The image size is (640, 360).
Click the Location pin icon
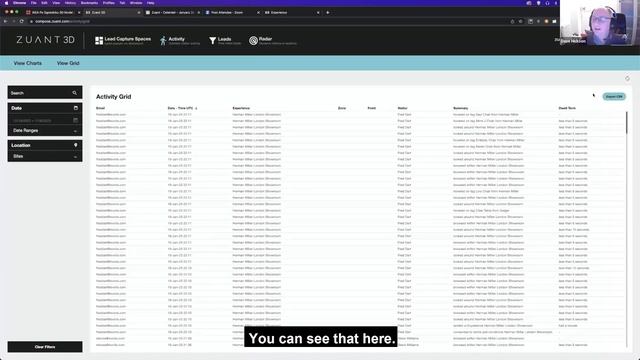[76, 145]
